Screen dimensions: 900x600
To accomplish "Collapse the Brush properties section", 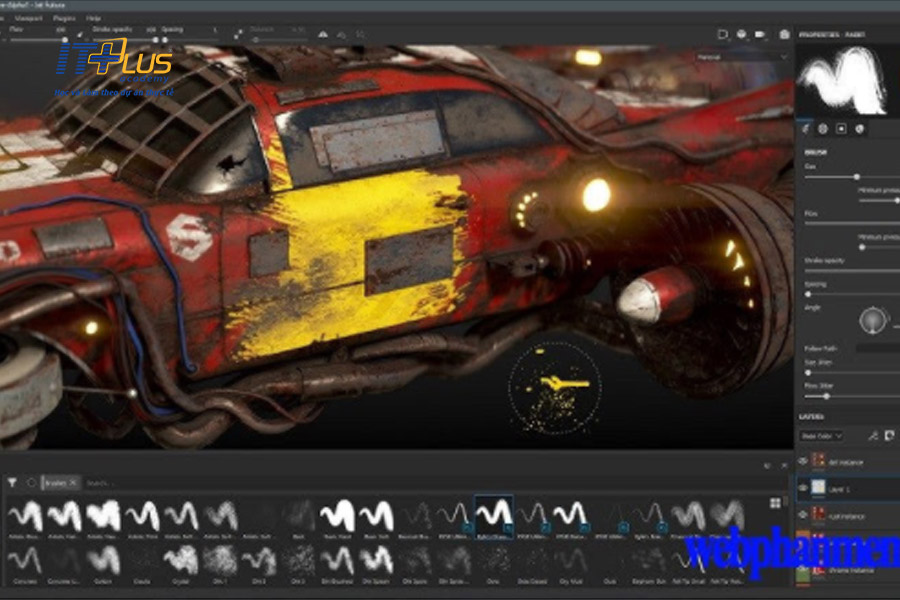I will coord(816,152).
